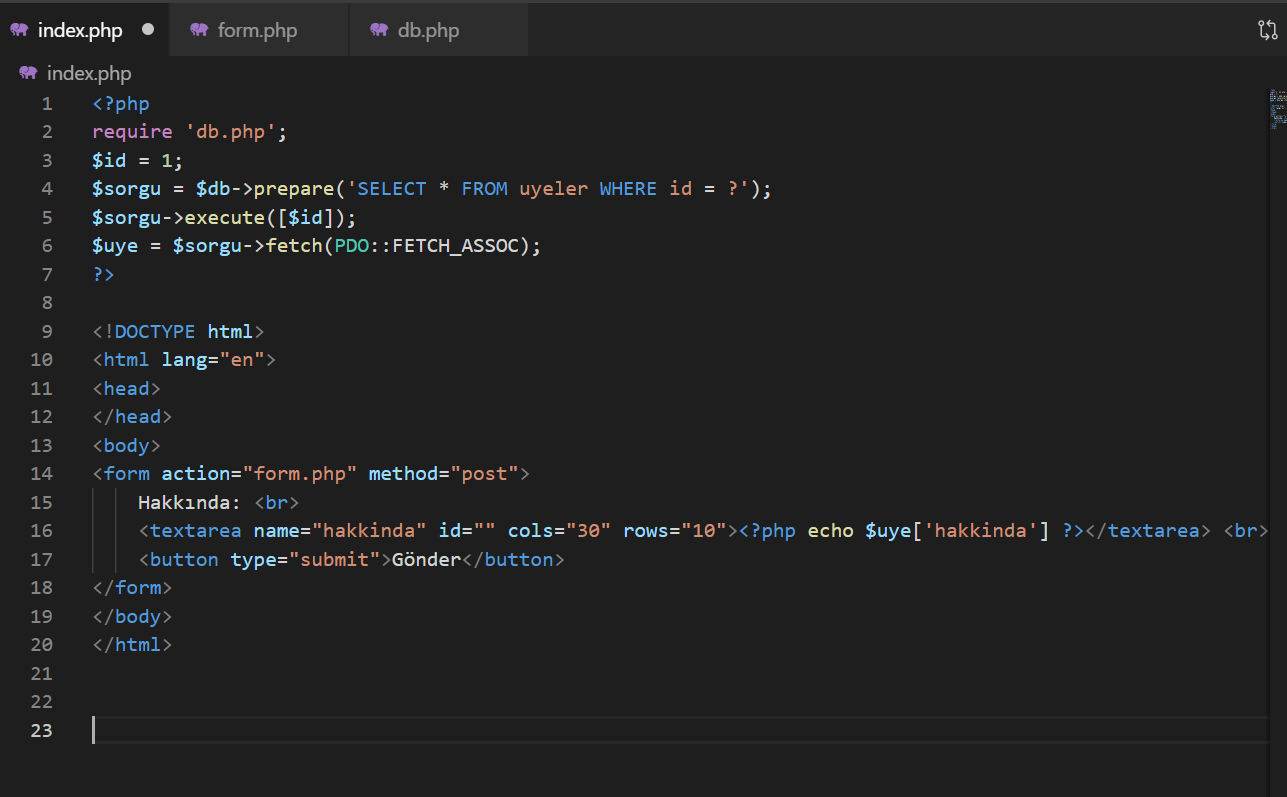
Task: Click the closing </textarea> tag
Action: pos(1148,531)
